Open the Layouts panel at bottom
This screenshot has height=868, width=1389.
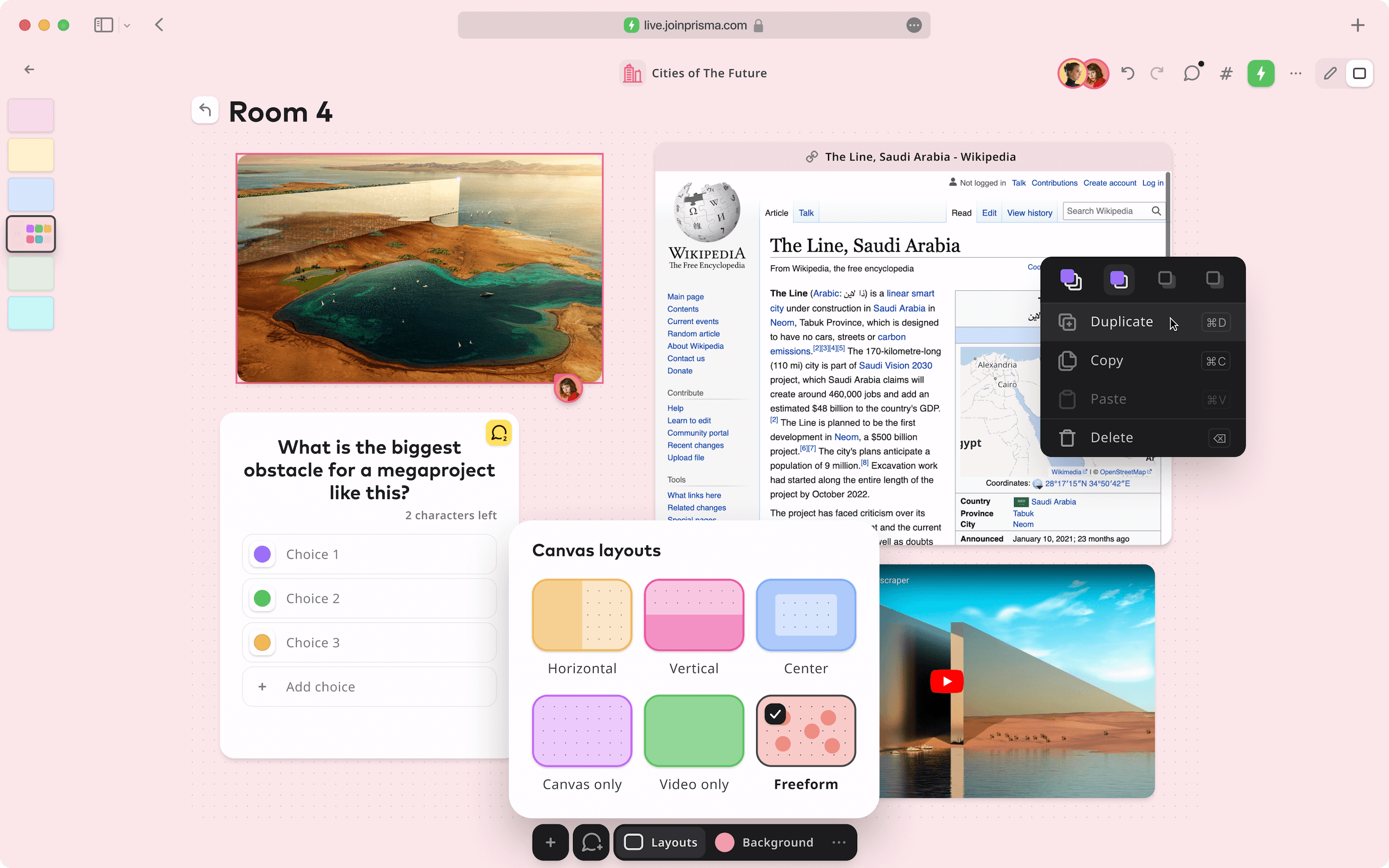point(662,842)
